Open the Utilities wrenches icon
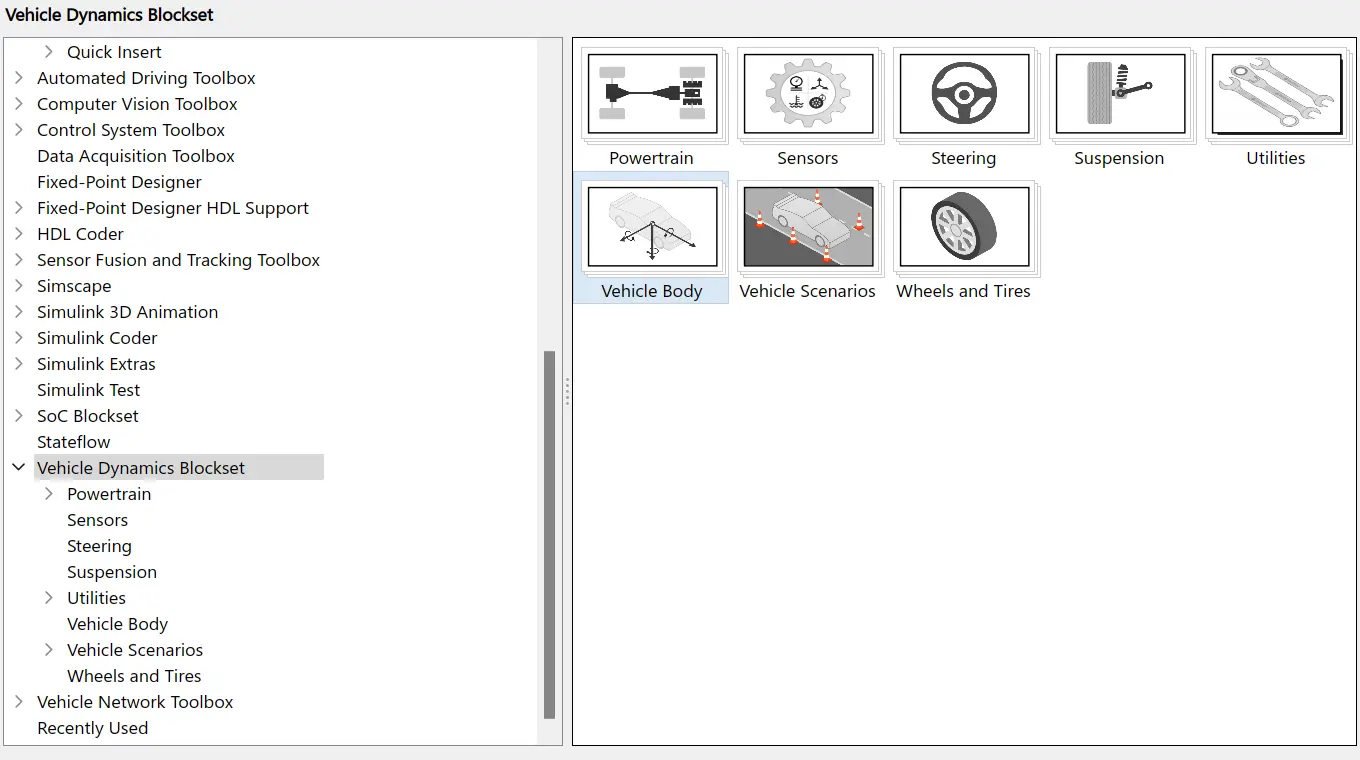Screen dimensions: 1360x760 pyautogui.click(x=1276, y=94)
